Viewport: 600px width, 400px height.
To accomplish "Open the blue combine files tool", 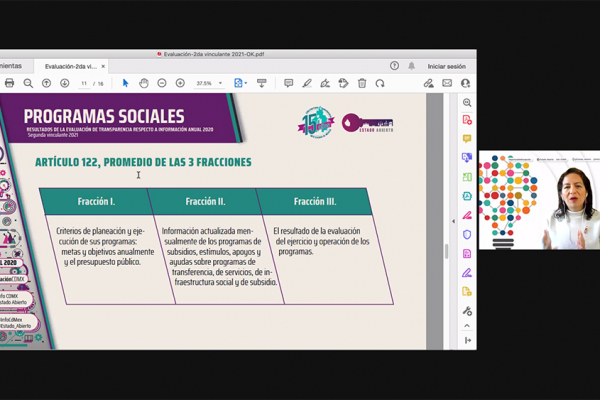I will tap(467, 157).
